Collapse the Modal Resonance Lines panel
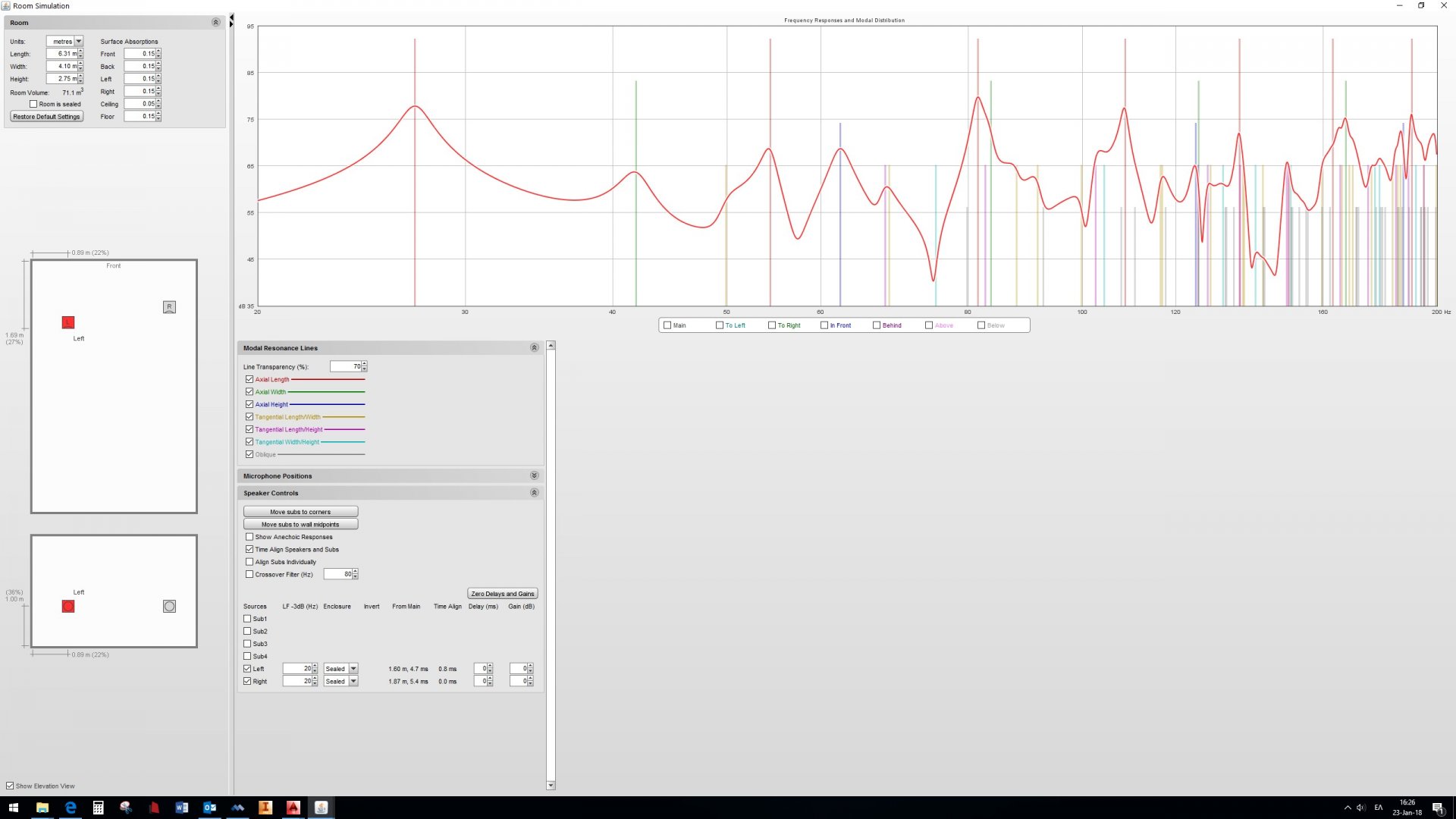This screenshot has height=819, width=1456. coord(534,348)
